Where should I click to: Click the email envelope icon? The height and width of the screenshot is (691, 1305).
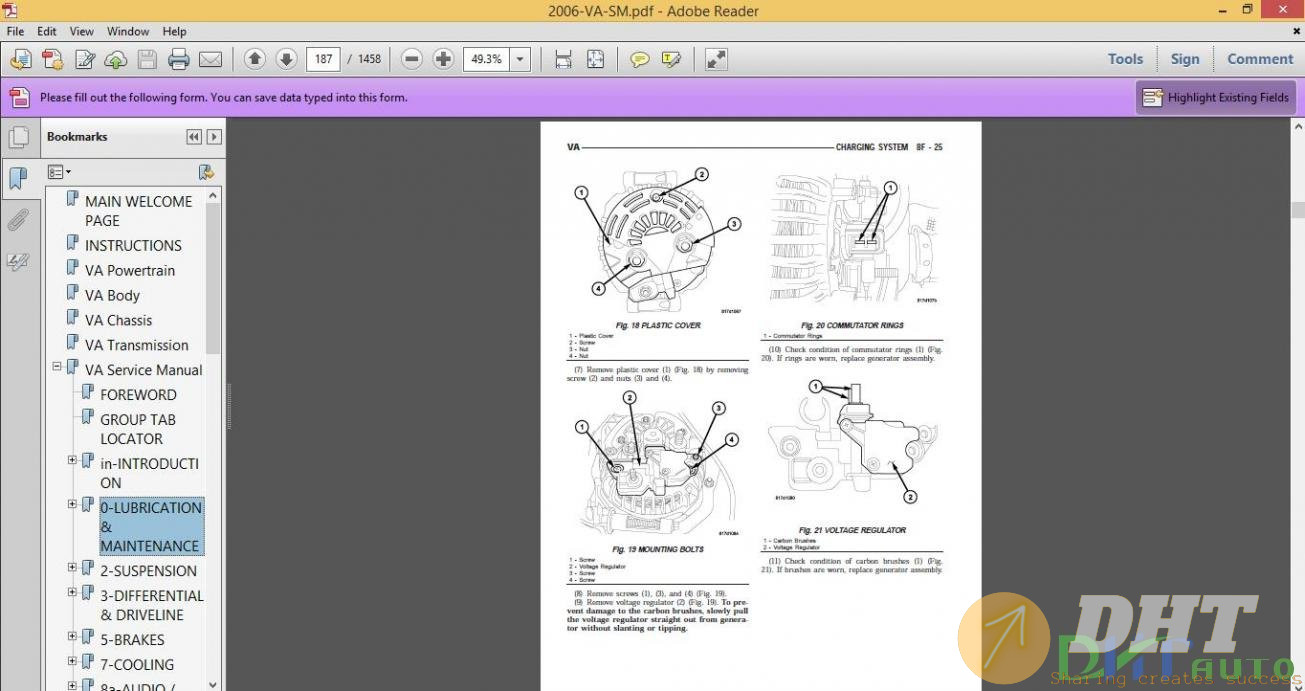tap(210, 59)
